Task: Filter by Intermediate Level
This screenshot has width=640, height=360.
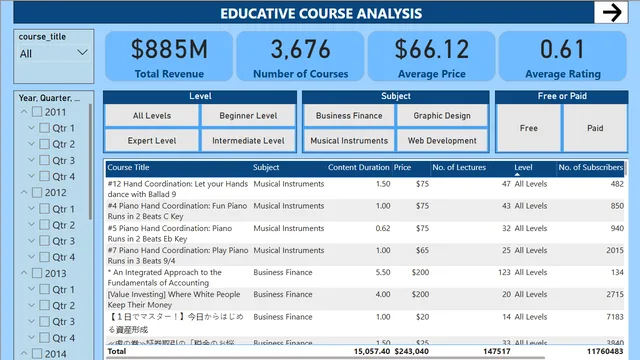Action: 248,141
